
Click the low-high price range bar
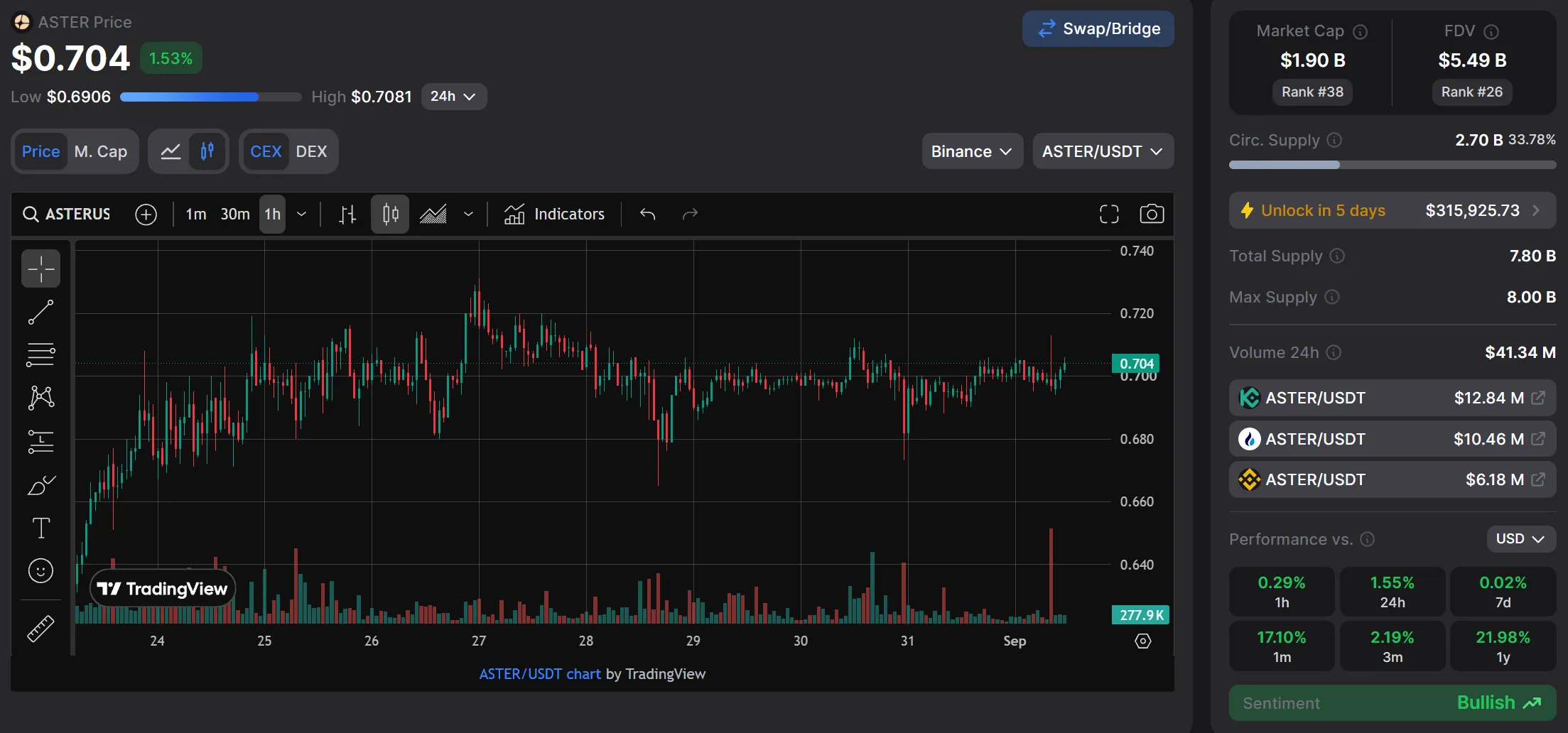pyautogui.click(x=211, y=97)
